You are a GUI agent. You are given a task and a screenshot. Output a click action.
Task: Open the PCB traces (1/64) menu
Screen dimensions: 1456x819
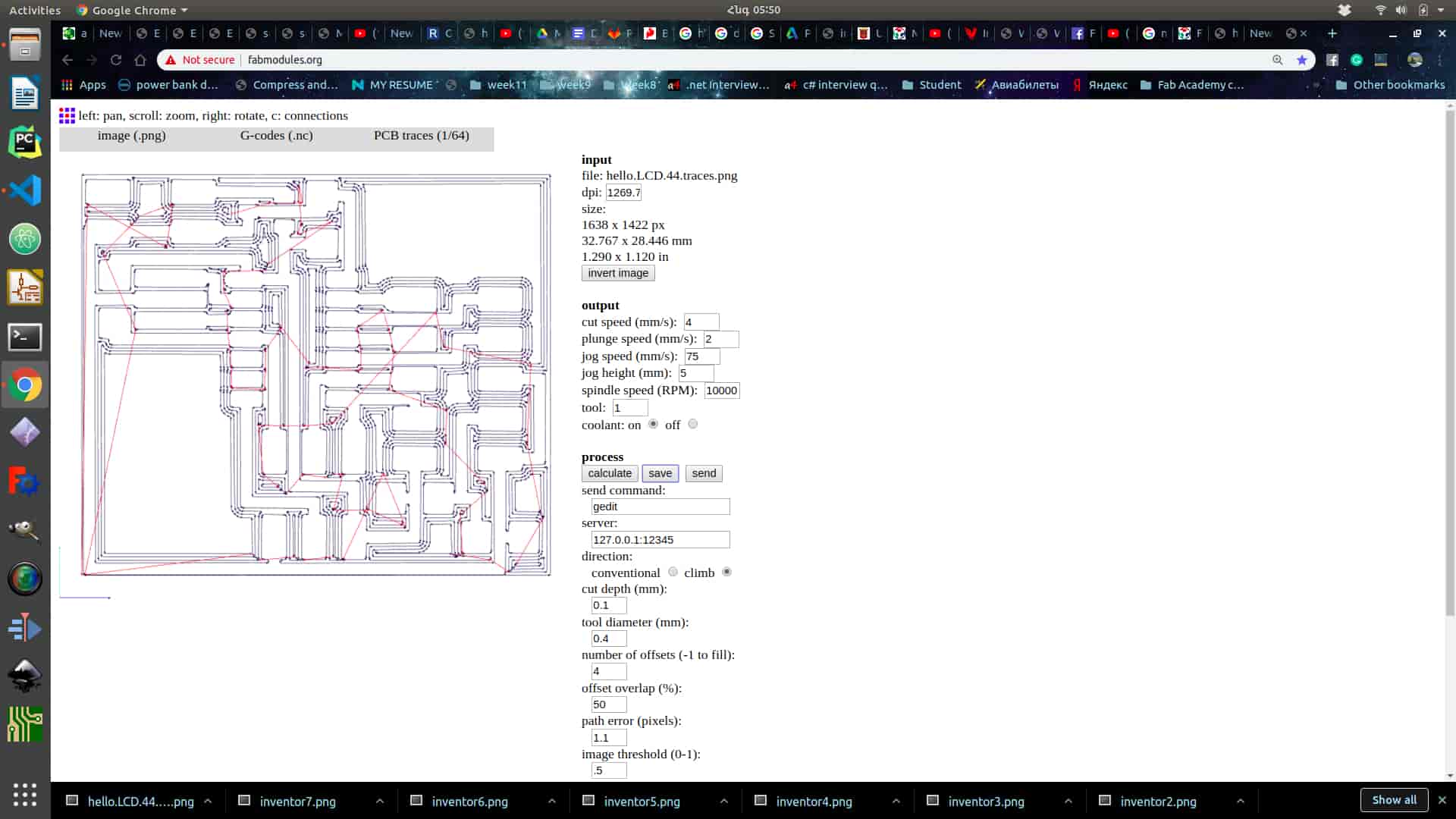point(421,136)
